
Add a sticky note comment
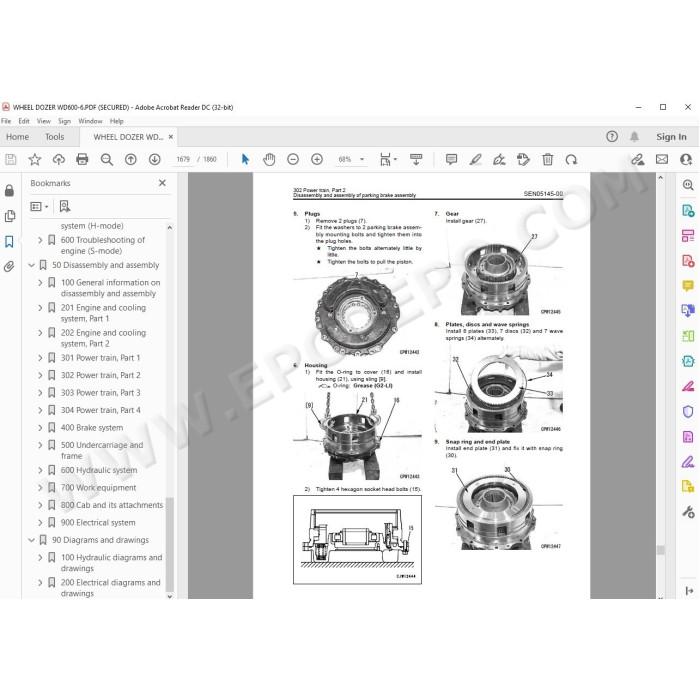point(451,159)
